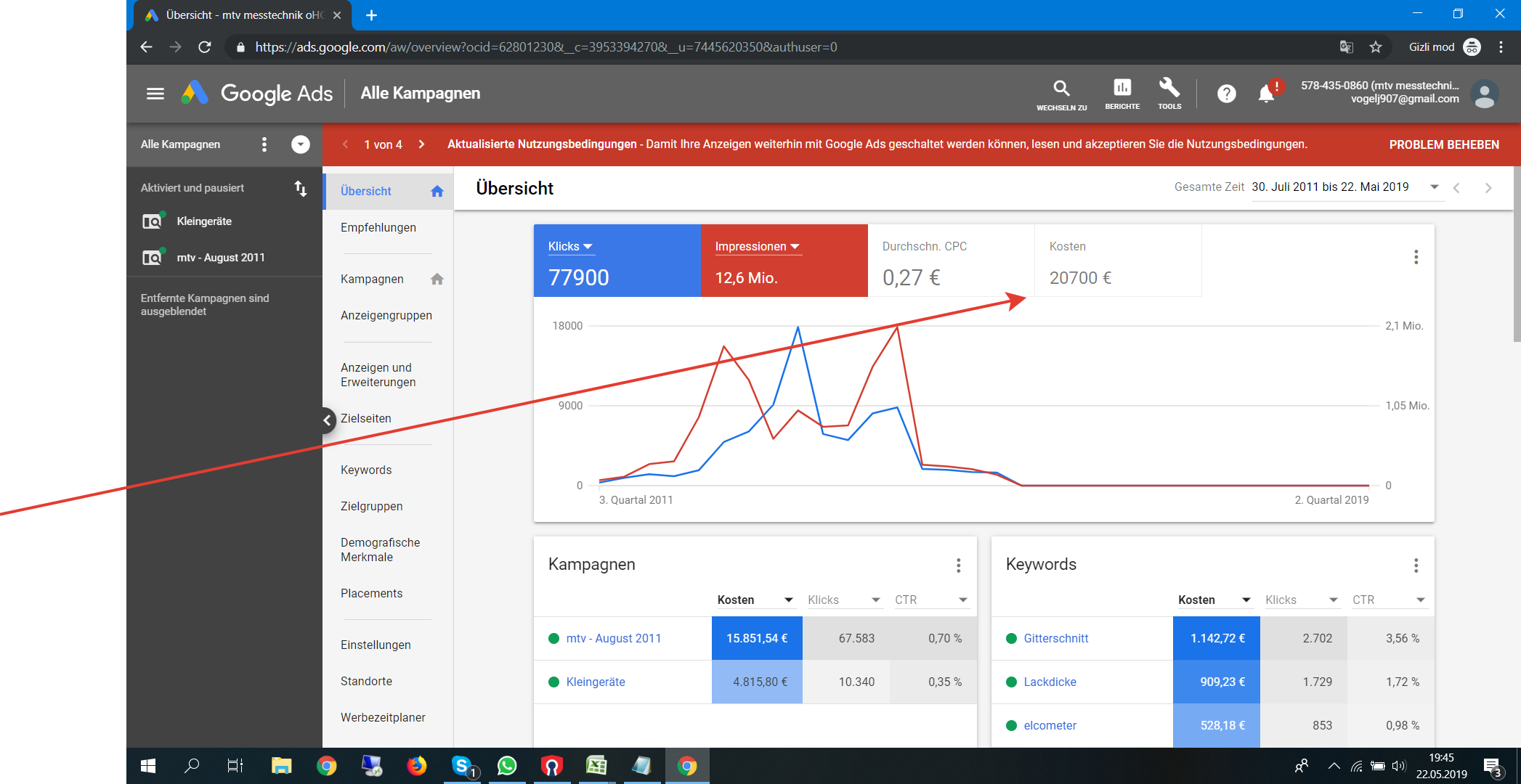Reload the page in the browser
Viewport: 1521px width, 784px height.
click(x=205, y=47)
